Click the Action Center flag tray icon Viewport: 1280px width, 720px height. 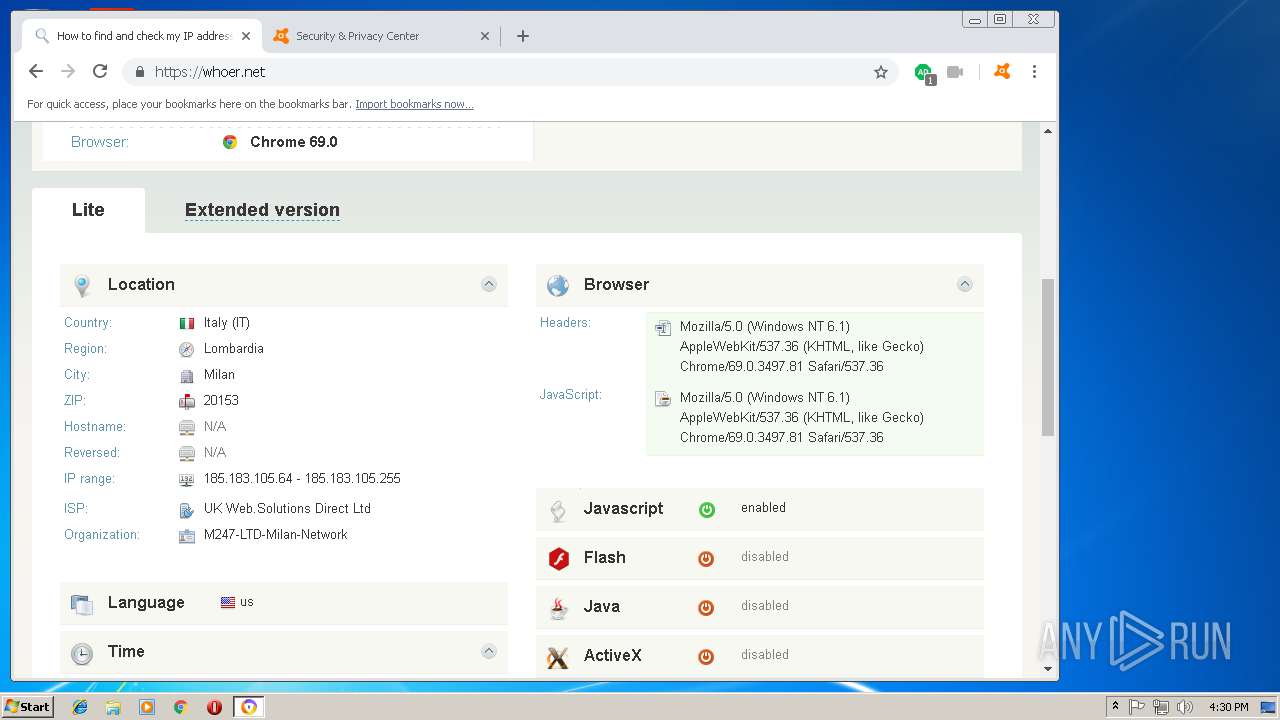coord(1137,707)
